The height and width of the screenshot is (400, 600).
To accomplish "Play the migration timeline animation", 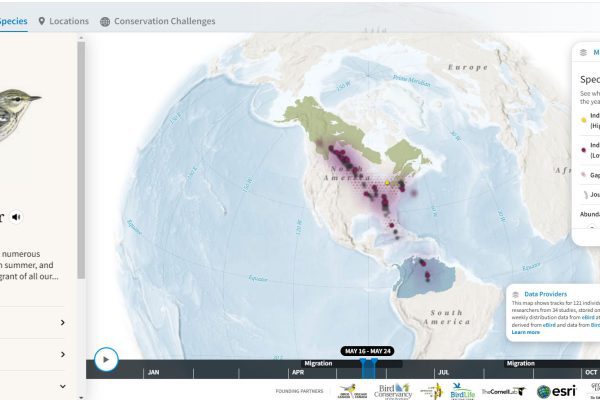I will point(104,358).
